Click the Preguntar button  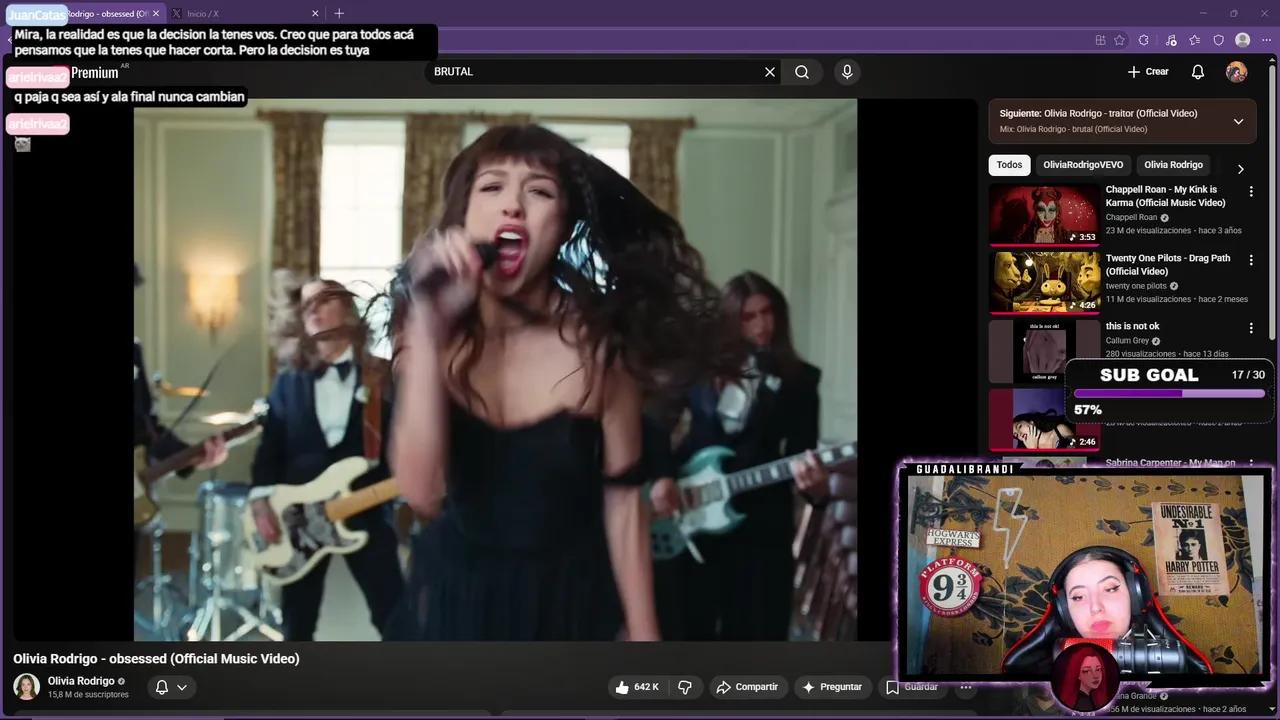pos(831,687)
